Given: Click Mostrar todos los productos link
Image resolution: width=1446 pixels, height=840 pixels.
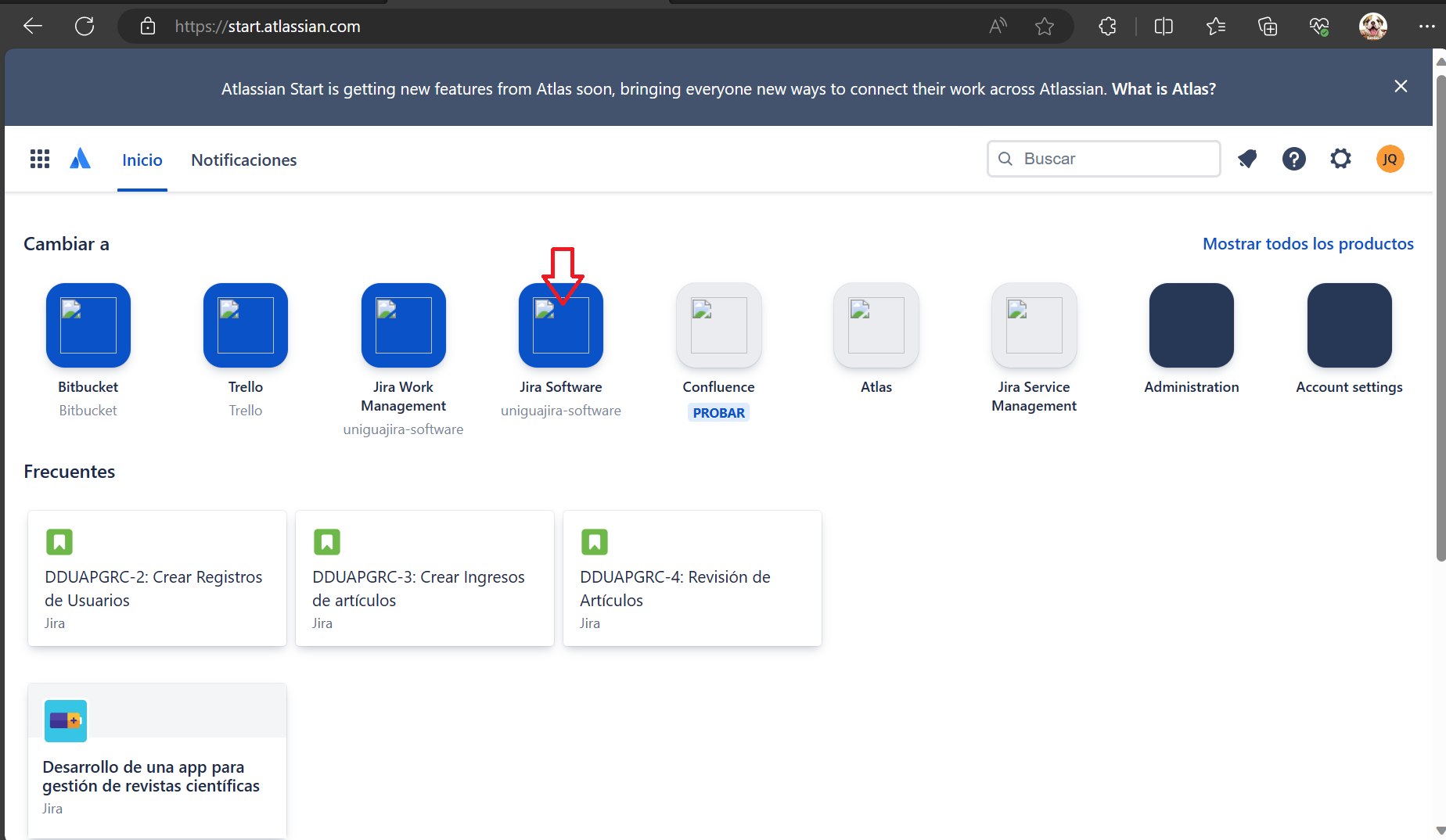Looking at the screenshot, I should coord(1308,244).
